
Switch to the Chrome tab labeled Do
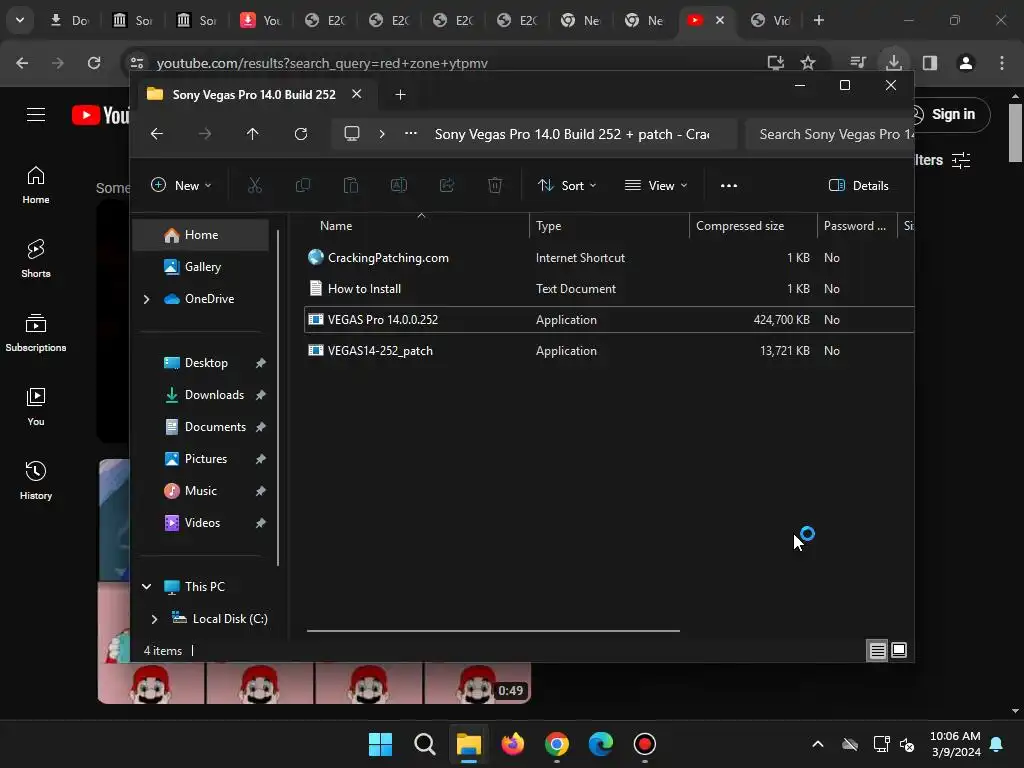[69, 20]
